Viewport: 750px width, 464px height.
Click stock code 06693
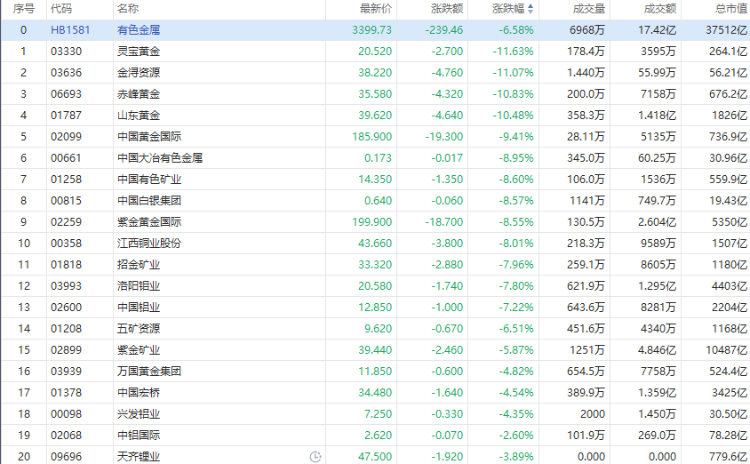(x=66, y=94)
